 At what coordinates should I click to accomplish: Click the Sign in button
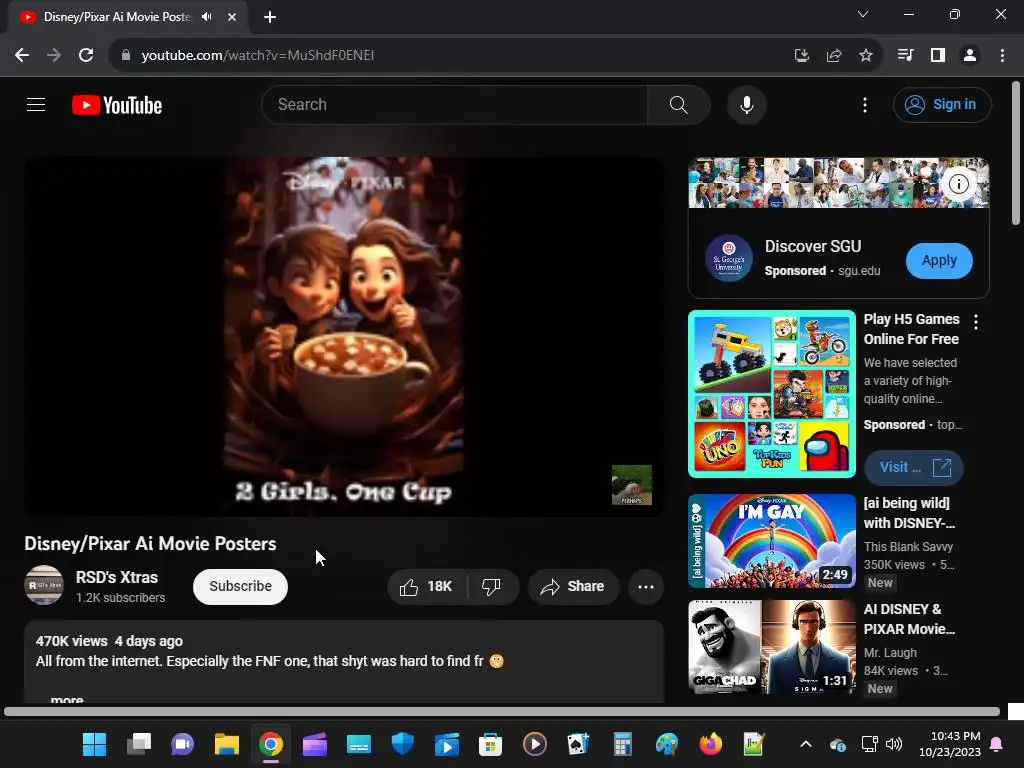tap(942, 104)
